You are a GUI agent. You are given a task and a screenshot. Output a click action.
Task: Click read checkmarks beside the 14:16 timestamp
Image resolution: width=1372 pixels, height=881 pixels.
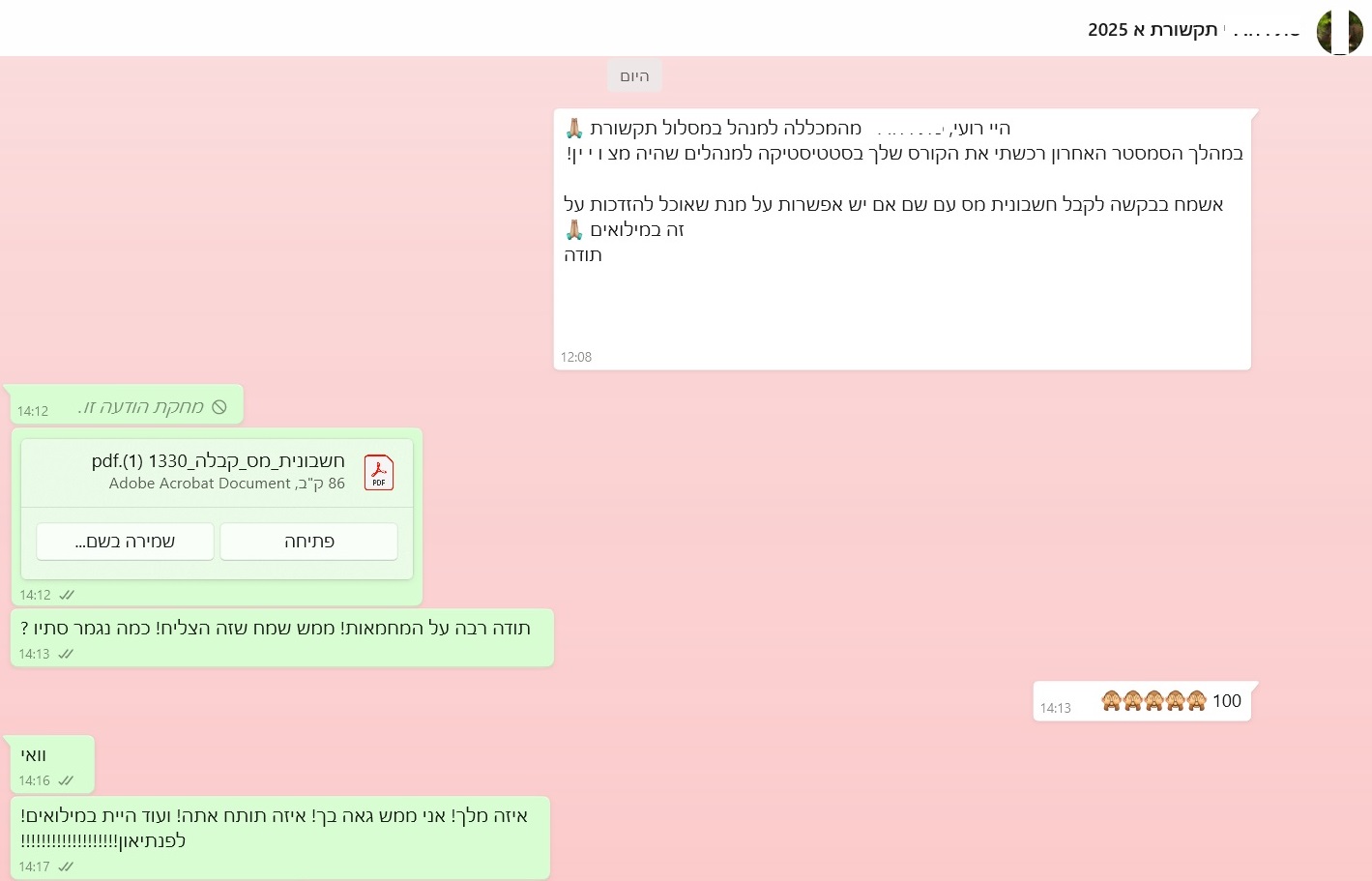click(x=67, y=780)
